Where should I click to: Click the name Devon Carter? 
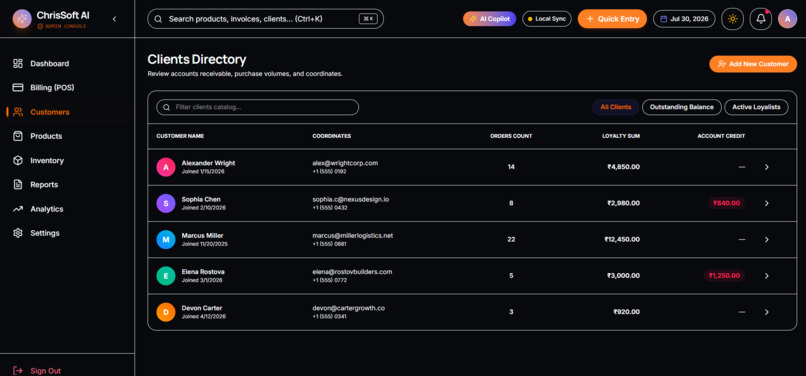click(x=202, y=308)
